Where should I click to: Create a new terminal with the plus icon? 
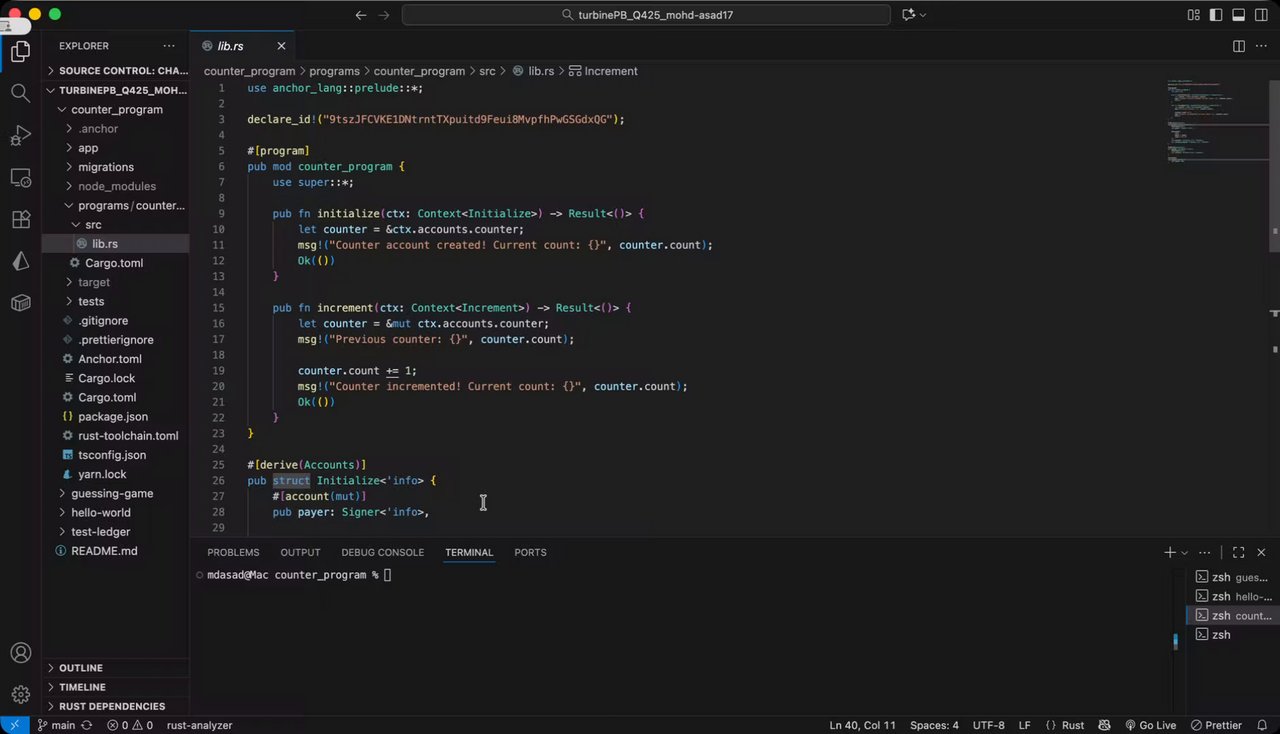[1170, 552]
